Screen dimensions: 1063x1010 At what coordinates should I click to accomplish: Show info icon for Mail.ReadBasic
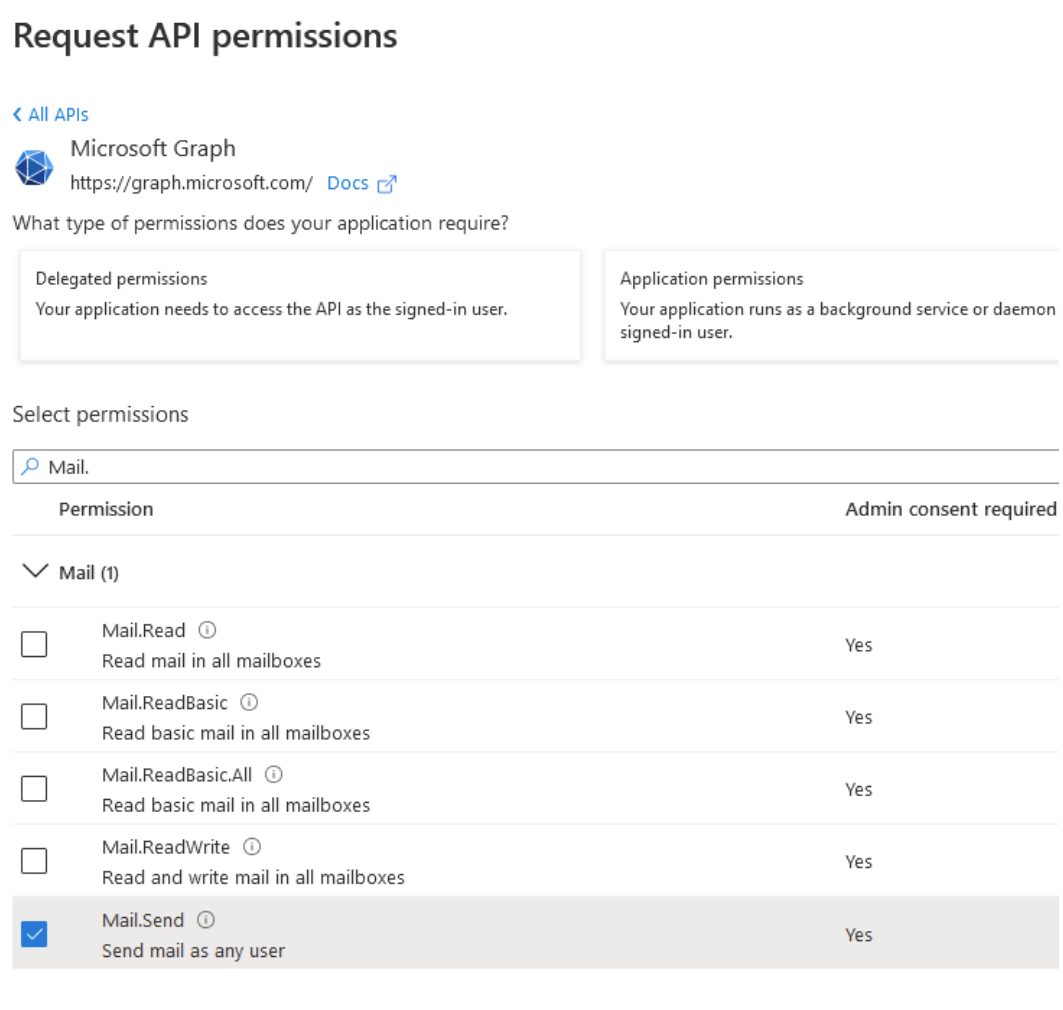click(x=249, y=702)
